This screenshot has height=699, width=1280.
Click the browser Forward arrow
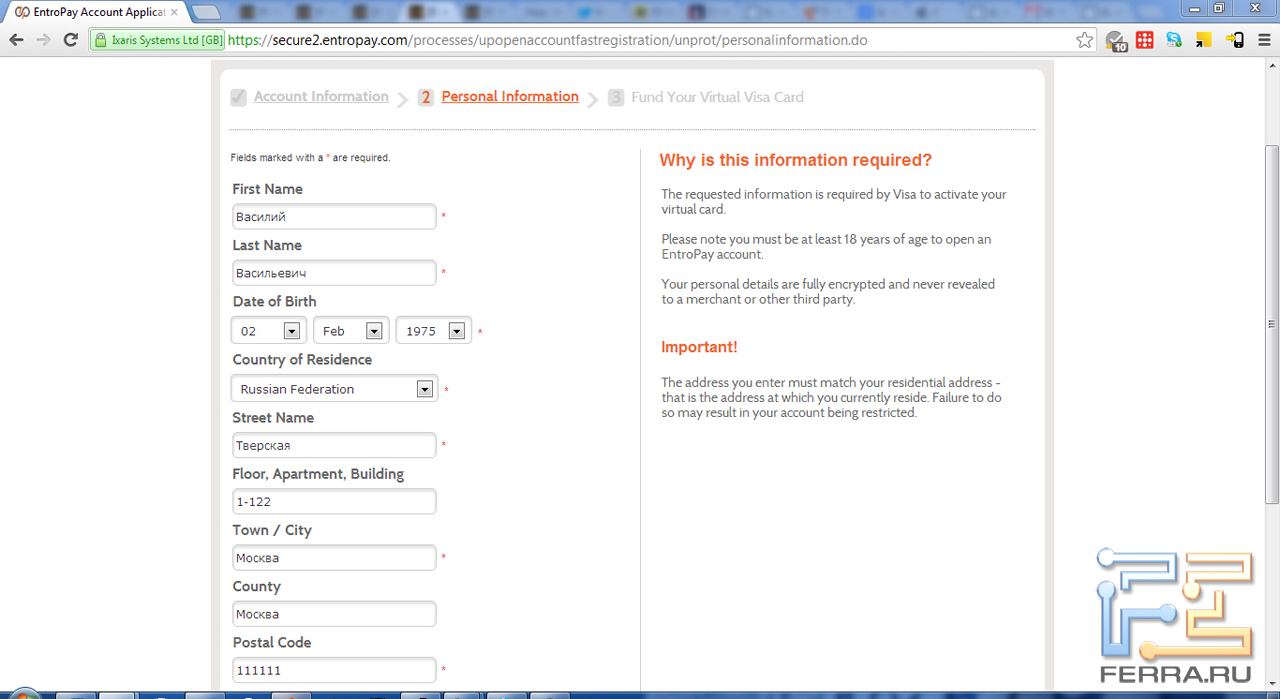(x=43, y=40)
